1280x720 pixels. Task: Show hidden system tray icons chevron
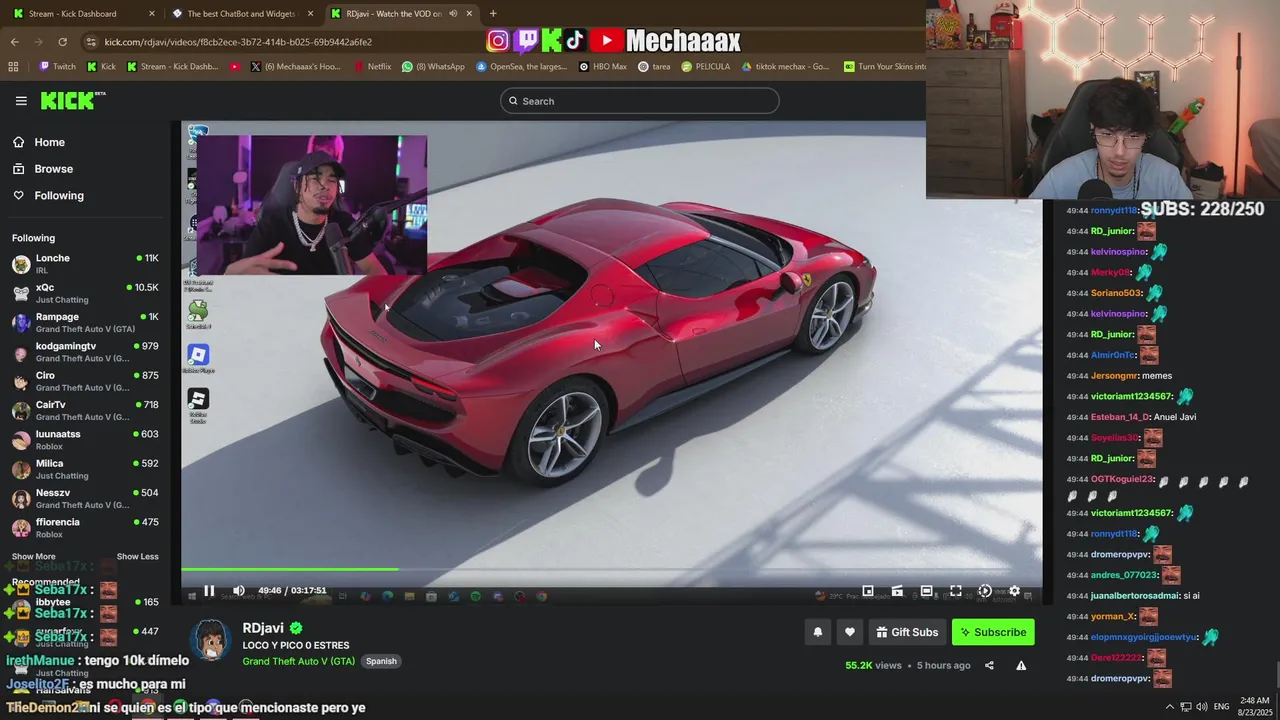point(1169,706)
